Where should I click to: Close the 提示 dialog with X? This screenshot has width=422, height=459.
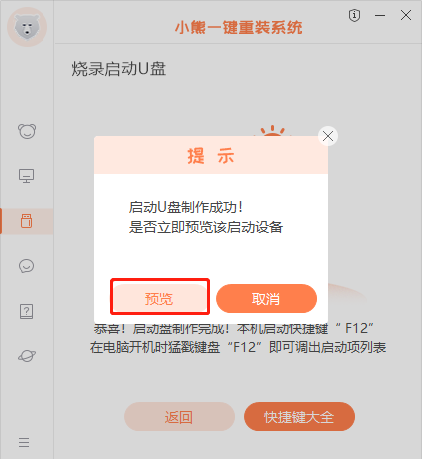(328, 136)
